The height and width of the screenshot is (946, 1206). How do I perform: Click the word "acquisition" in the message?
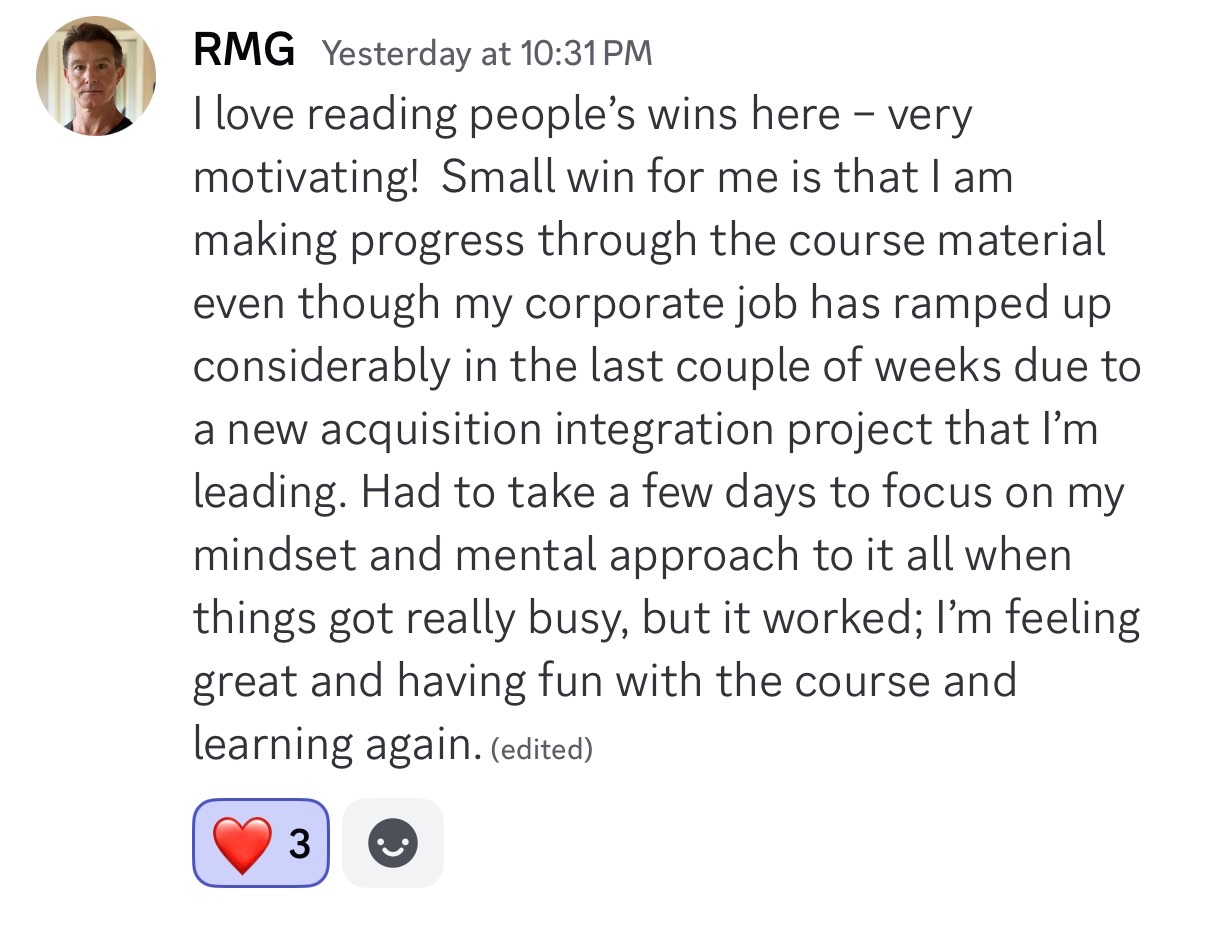432,430
